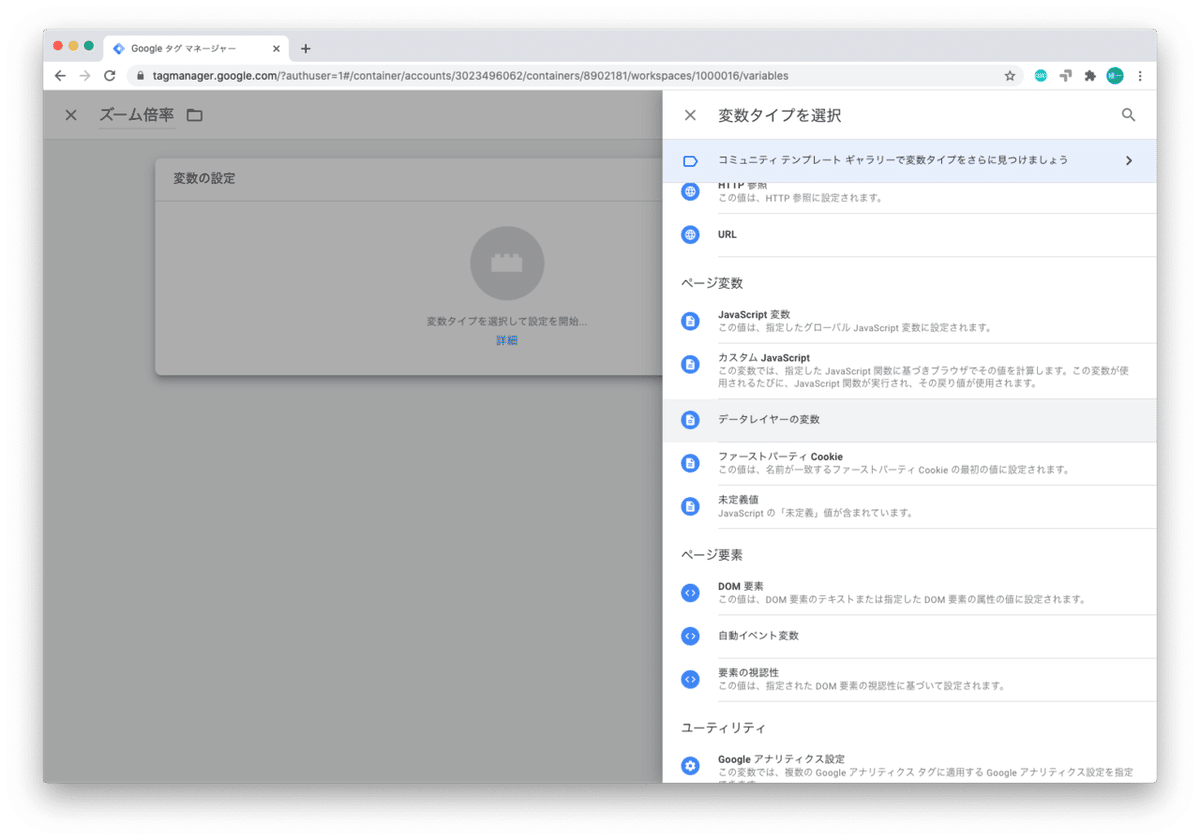
Task: Open the gray block-shaped browser extension
Action: (x=1066, y=76)
